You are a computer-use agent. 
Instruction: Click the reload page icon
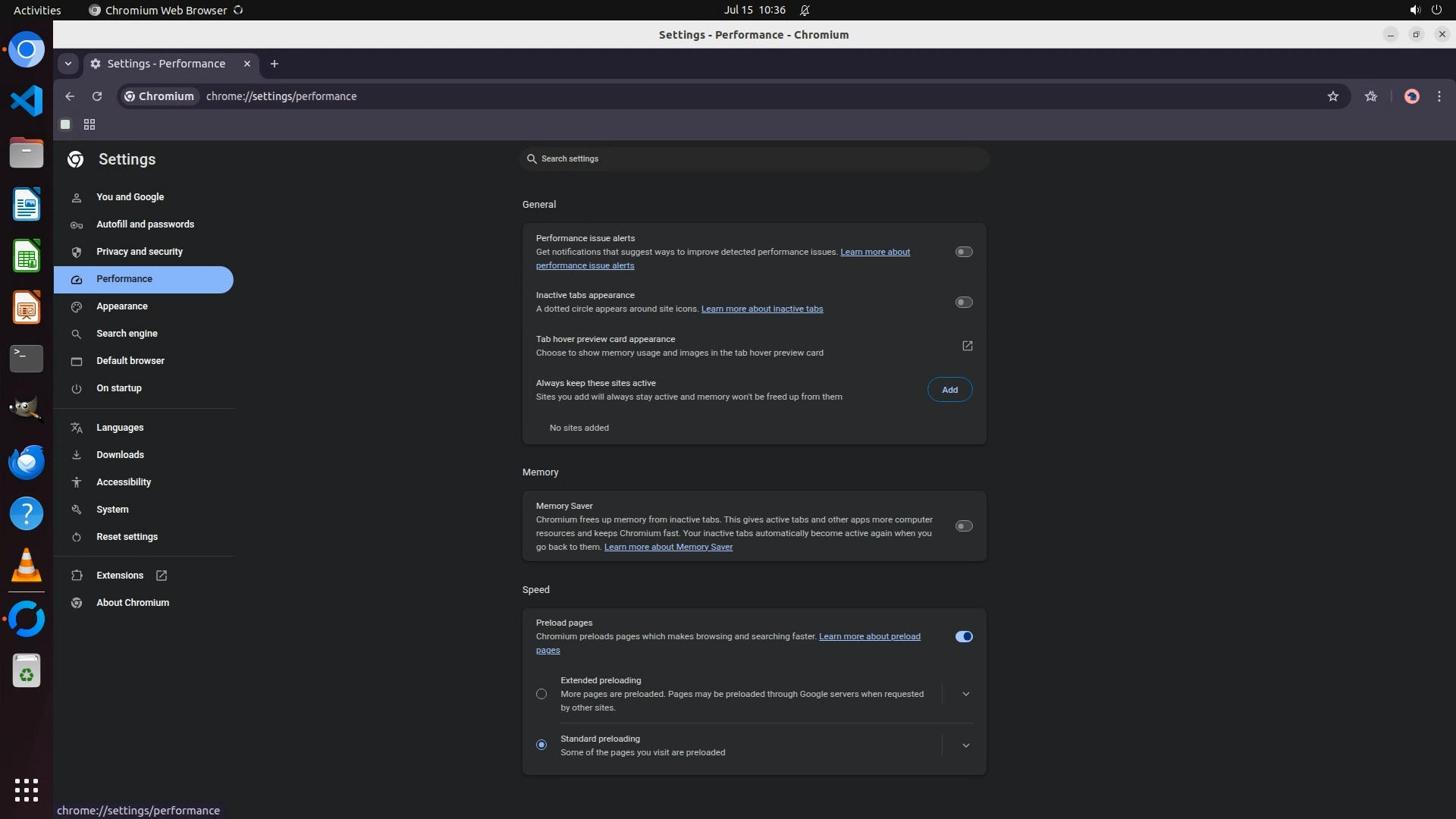click(x=97, y=96)
